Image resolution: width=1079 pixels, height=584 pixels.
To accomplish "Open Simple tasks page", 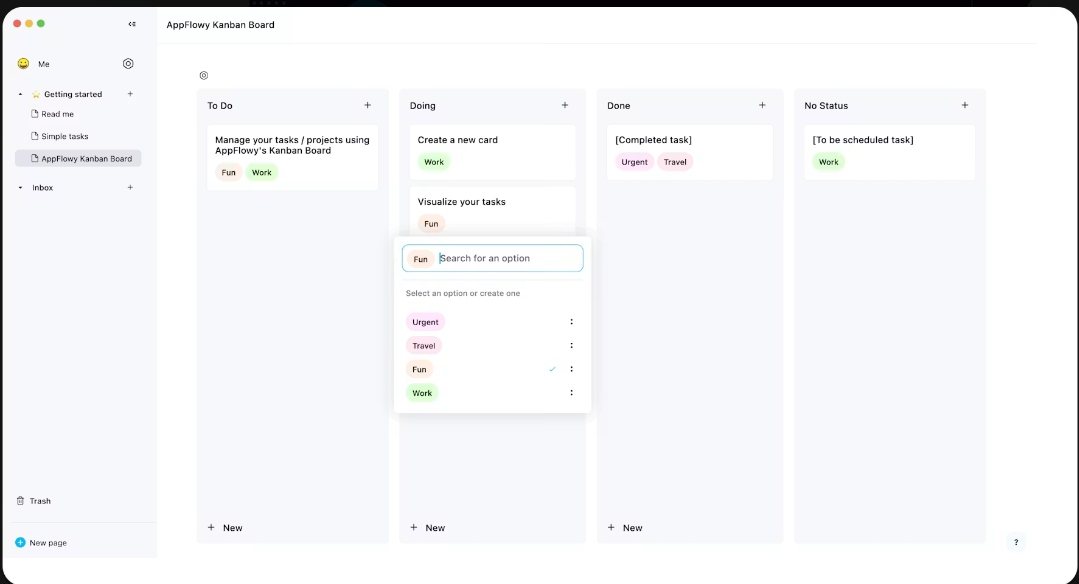I will click(65, 136).
